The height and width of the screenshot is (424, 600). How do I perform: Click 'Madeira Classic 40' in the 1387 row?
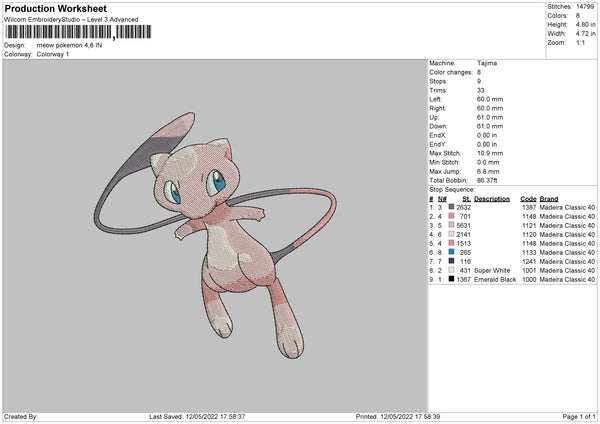pyautogui.click(x=567, y=207)
